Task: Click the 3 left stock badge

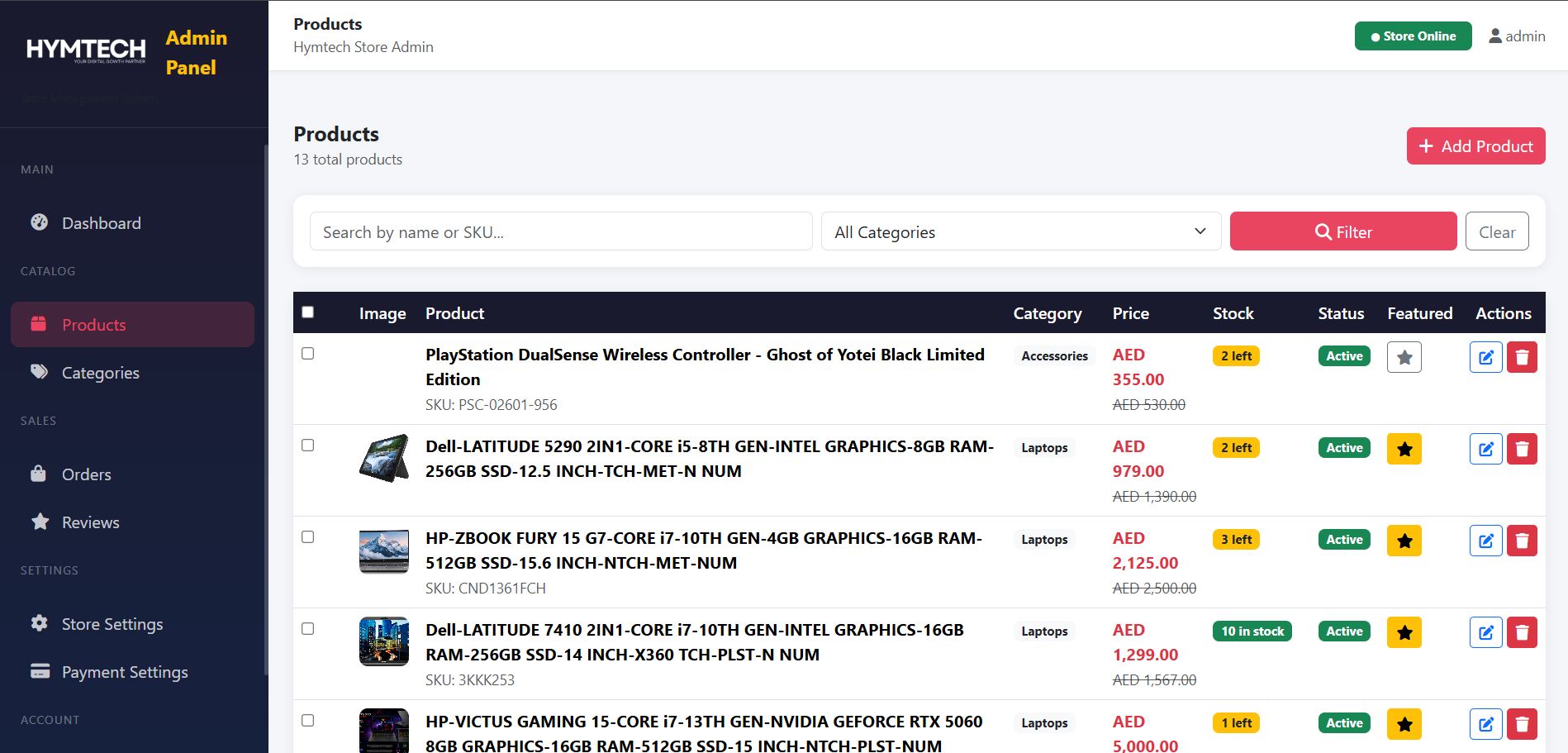Action: 1236,540
